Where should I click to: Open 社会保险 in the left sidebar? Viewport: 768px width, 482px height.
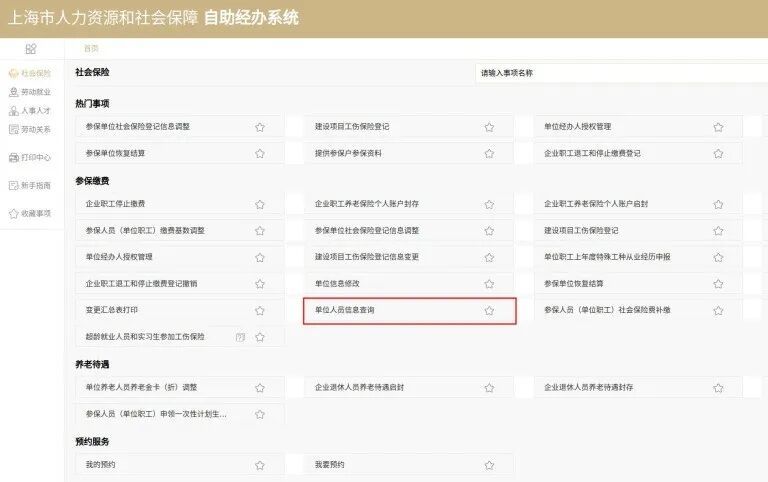[x=30, y=73]
